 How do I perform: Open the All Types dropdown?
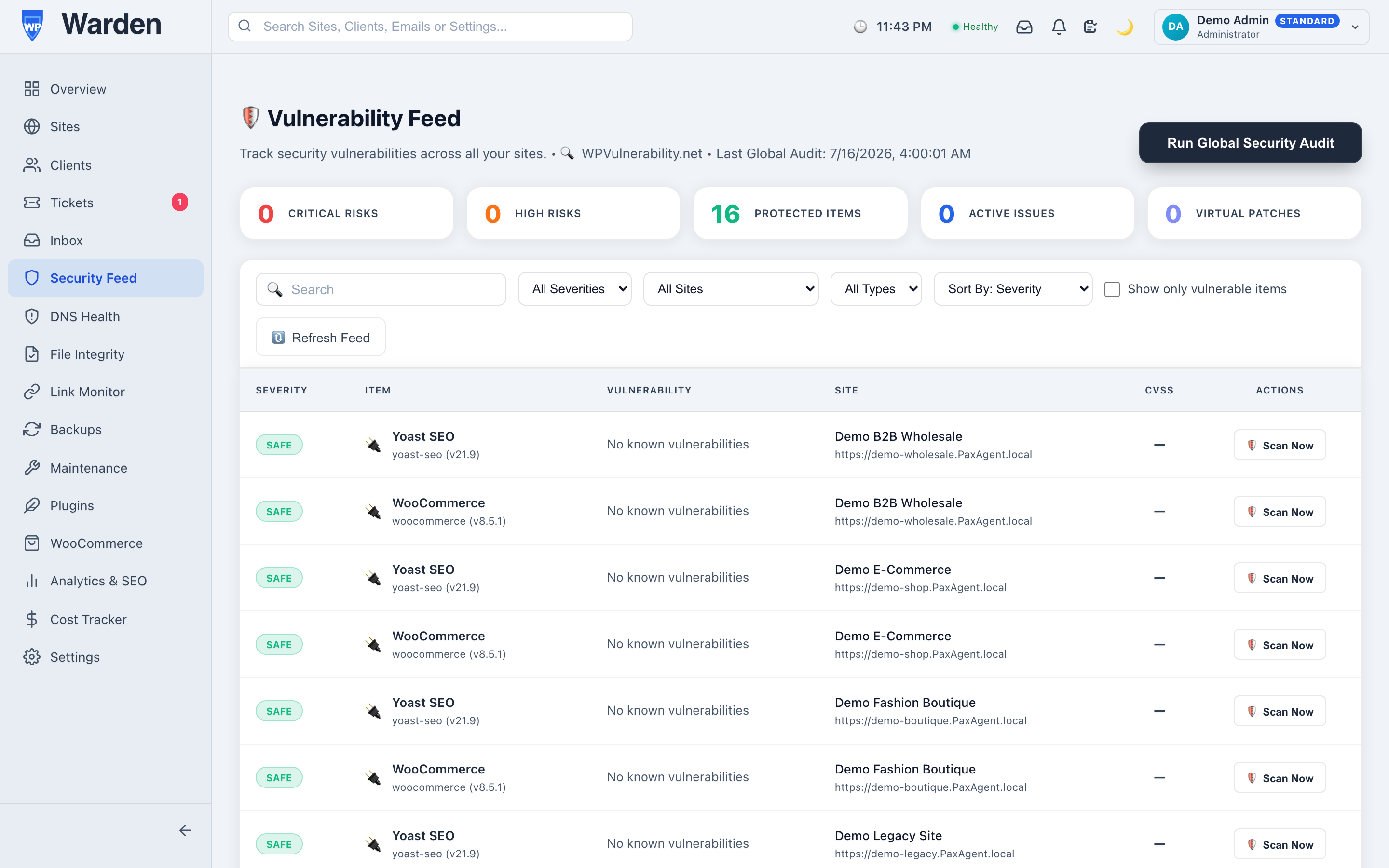876,289
